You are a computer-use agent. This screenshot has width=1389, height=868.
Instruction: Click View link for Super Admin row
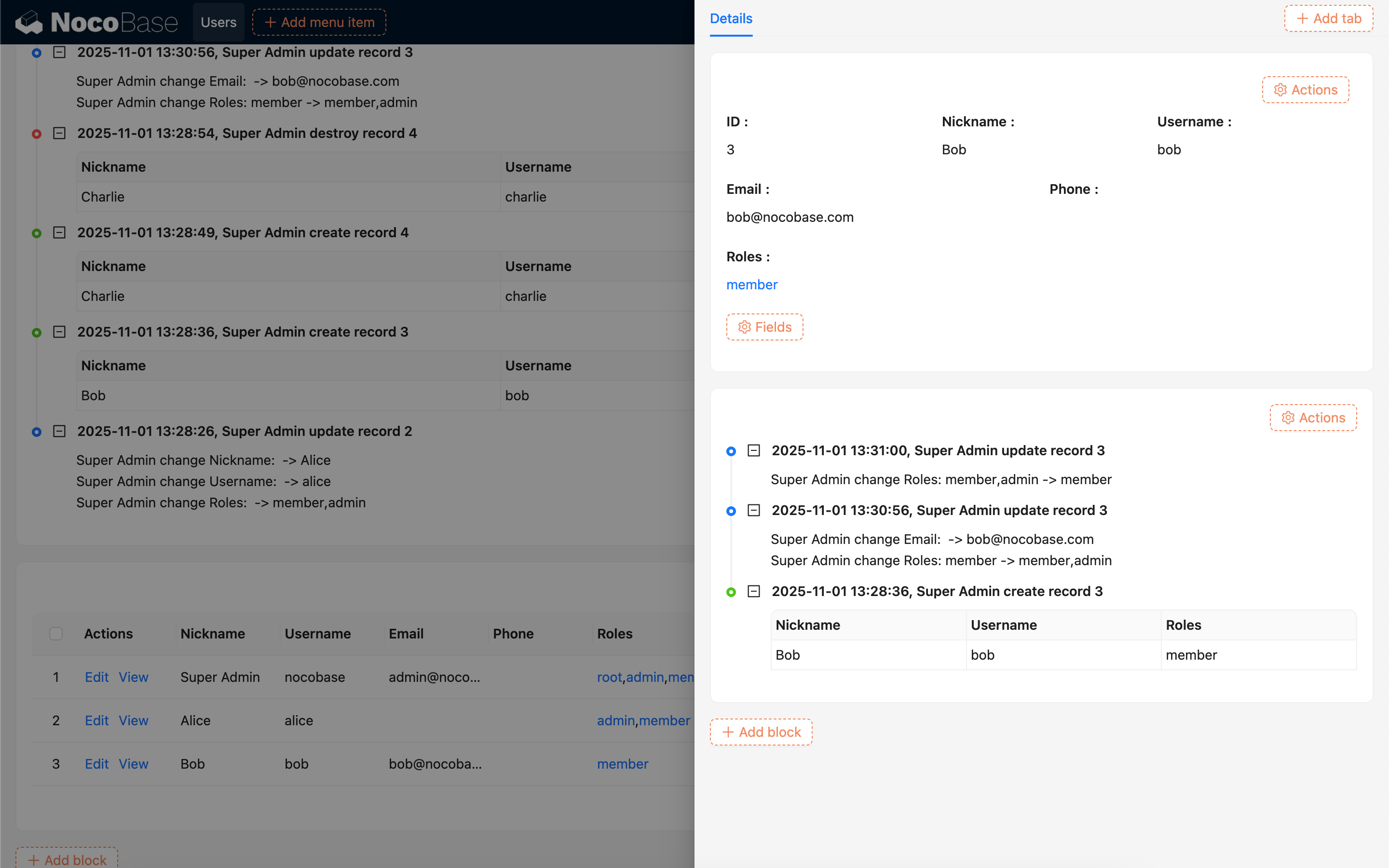click(133, 678)
